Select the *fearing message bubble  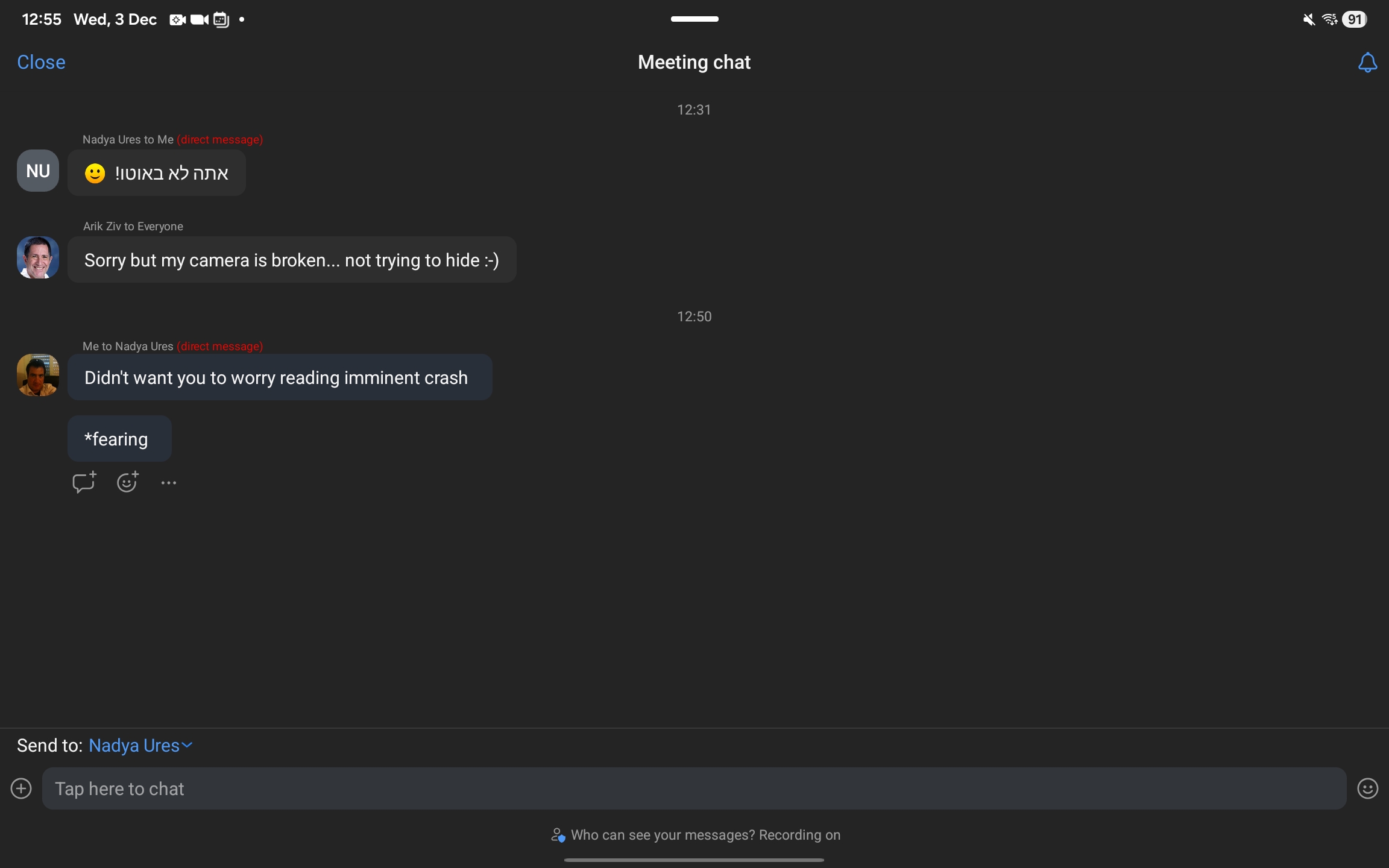[119, 439]
